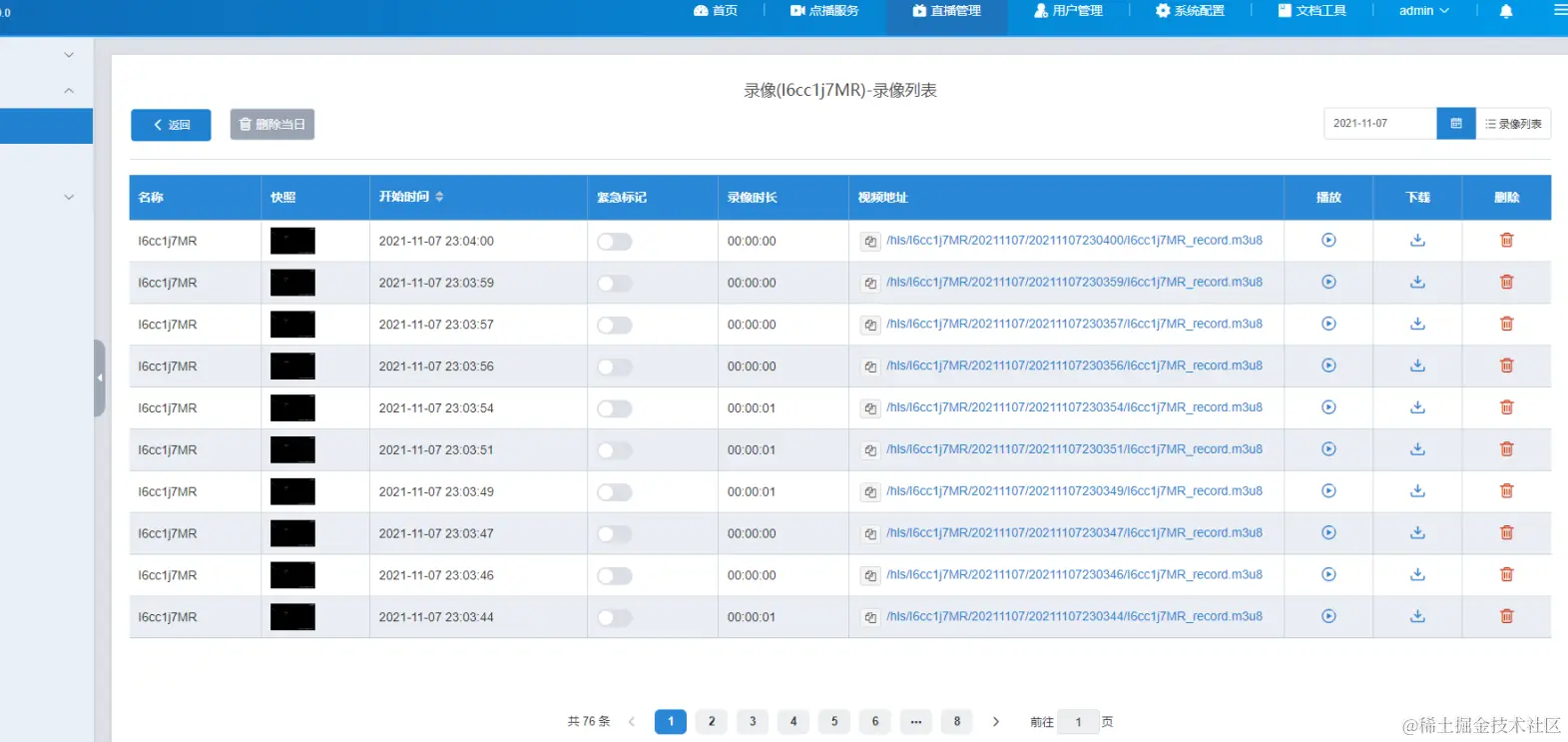This screenshot has height=742, width=1568.
Task: Open the notification bell
Action: 1506,11
